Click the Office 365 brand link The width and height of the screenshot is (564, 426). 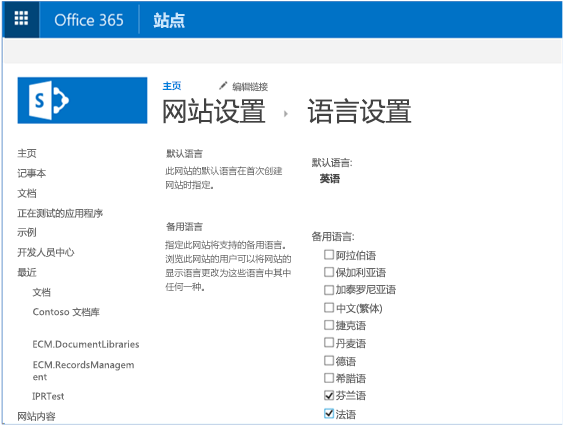coord(89,20)
